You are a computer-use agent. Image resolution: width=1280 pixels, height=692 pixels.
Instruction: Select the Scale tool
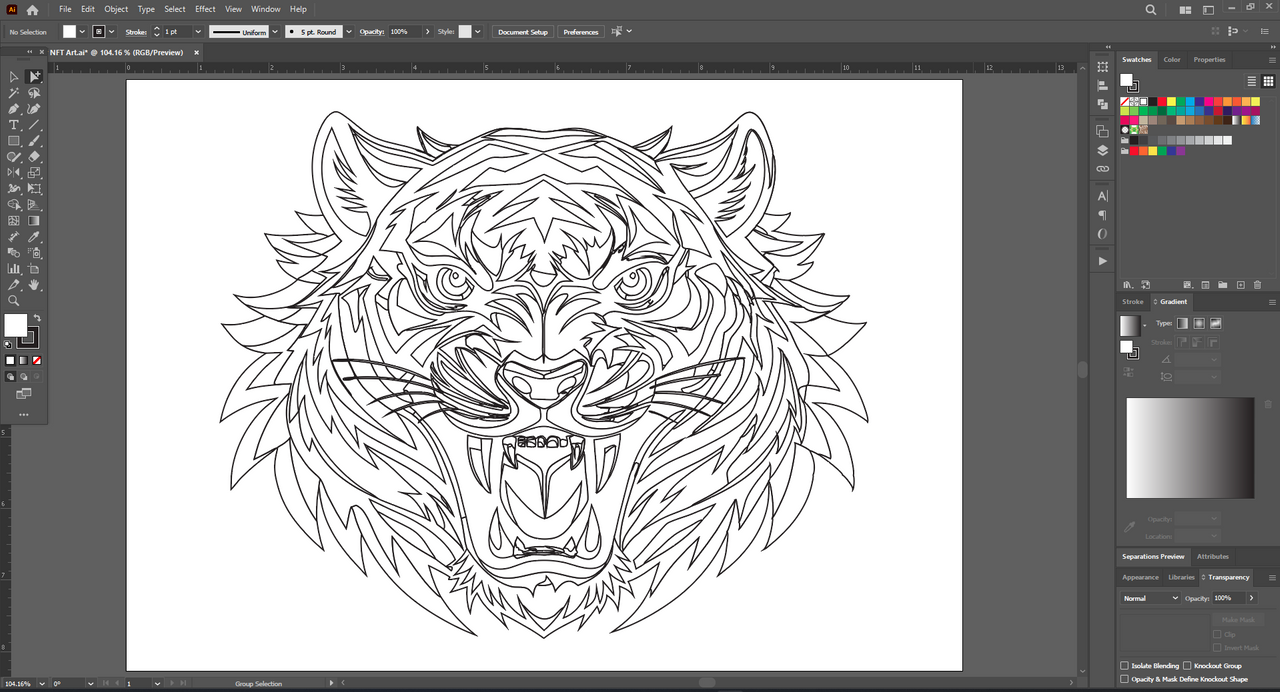click(34, 173)
